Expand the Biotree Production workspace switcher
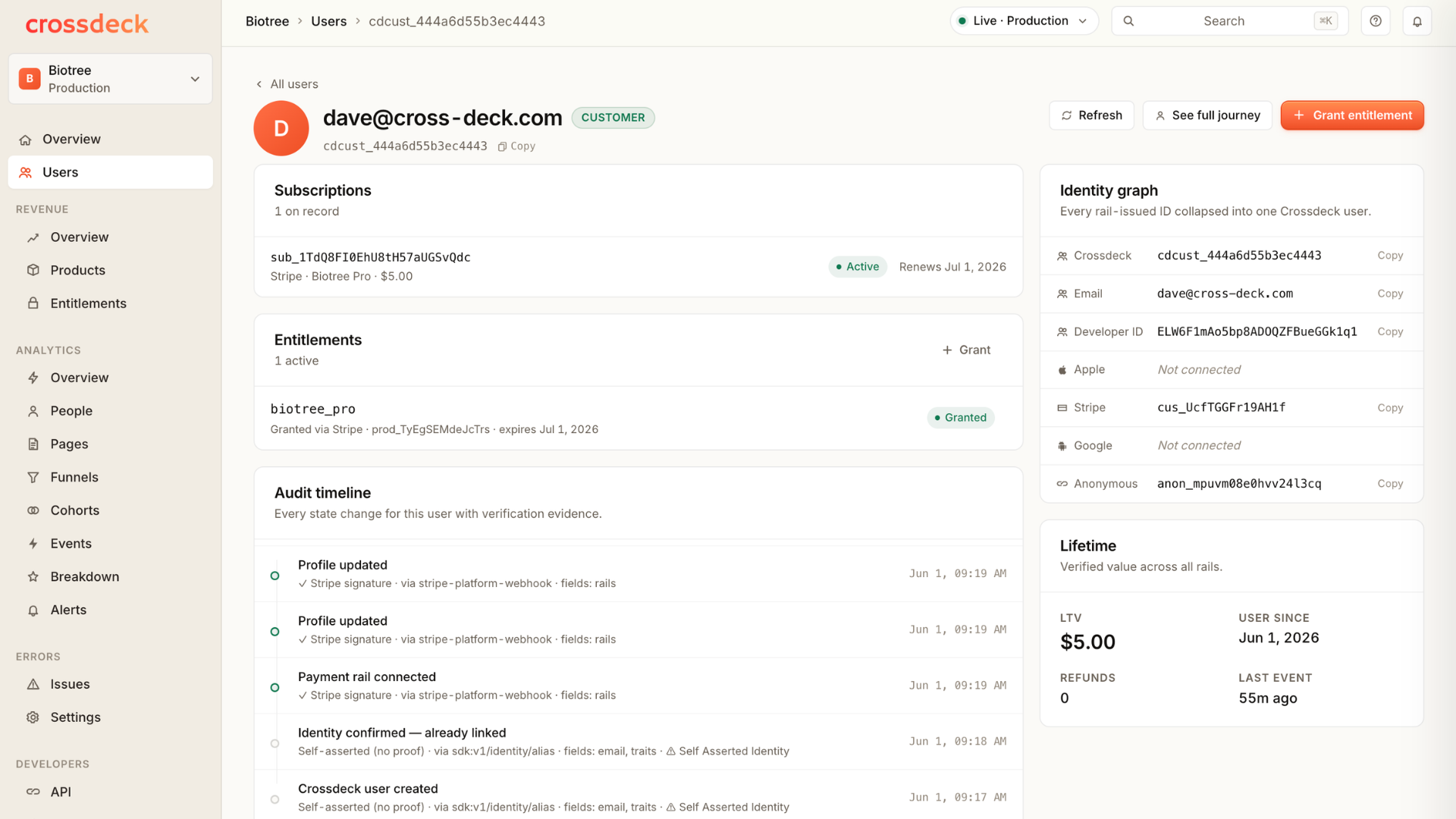Viewport: 1456px width, 819px height. 111,79
